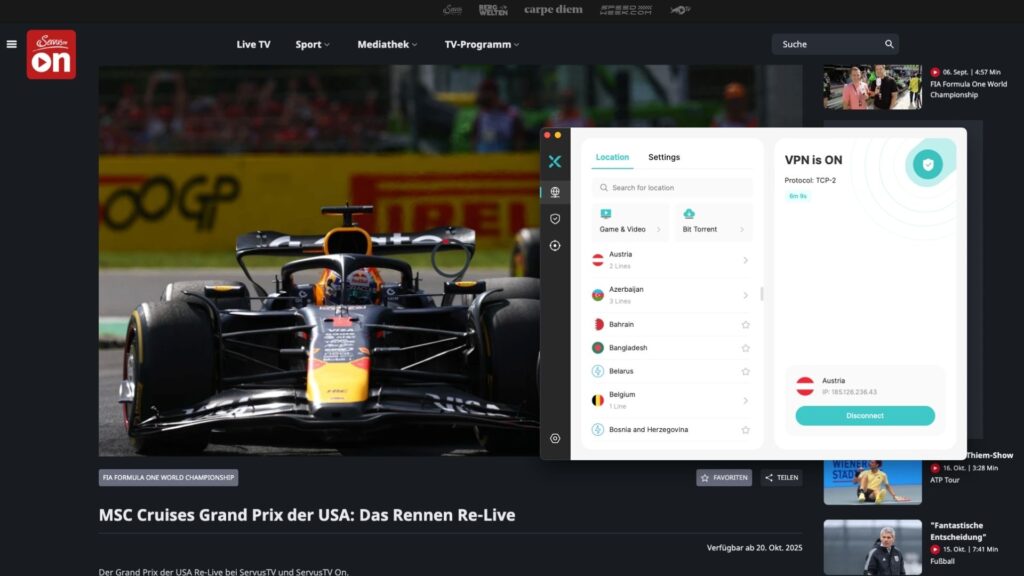Select the crosshair target icon in VPN sidebar

[554, 246]
